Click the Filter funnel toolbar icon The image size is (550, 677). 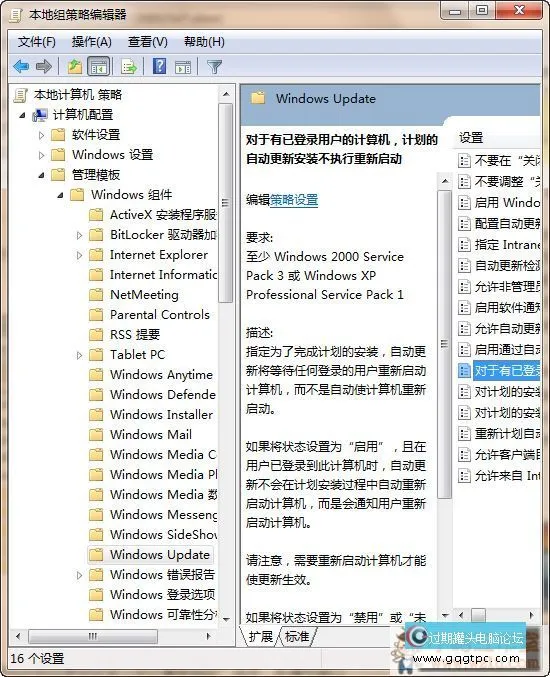tap(214, 66)
